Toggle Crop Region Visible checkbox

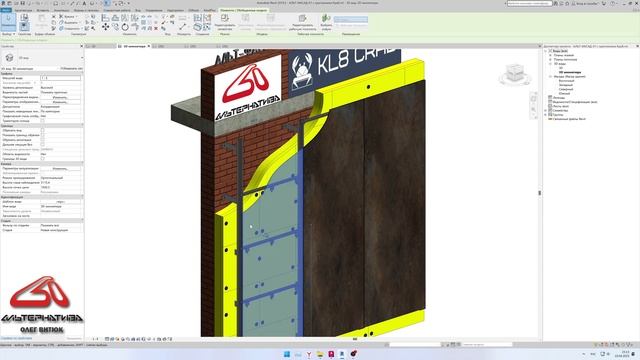(x=42, y=135)
